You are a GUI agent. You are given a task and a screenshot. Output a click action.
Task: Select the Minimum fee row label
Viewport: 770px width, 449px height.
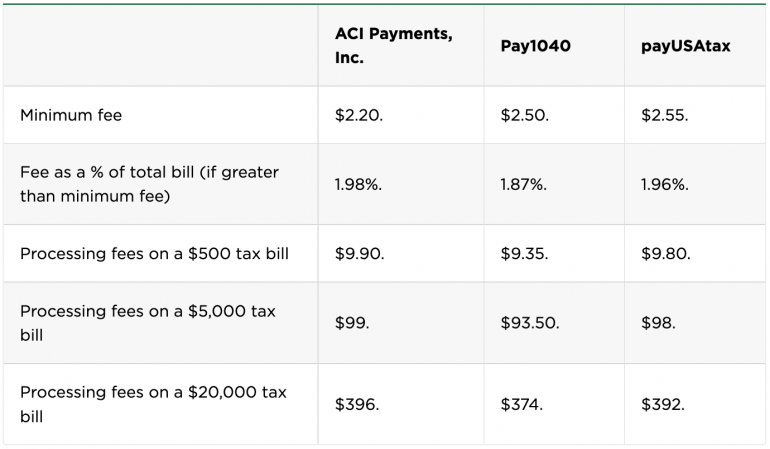tap(71, 115)
